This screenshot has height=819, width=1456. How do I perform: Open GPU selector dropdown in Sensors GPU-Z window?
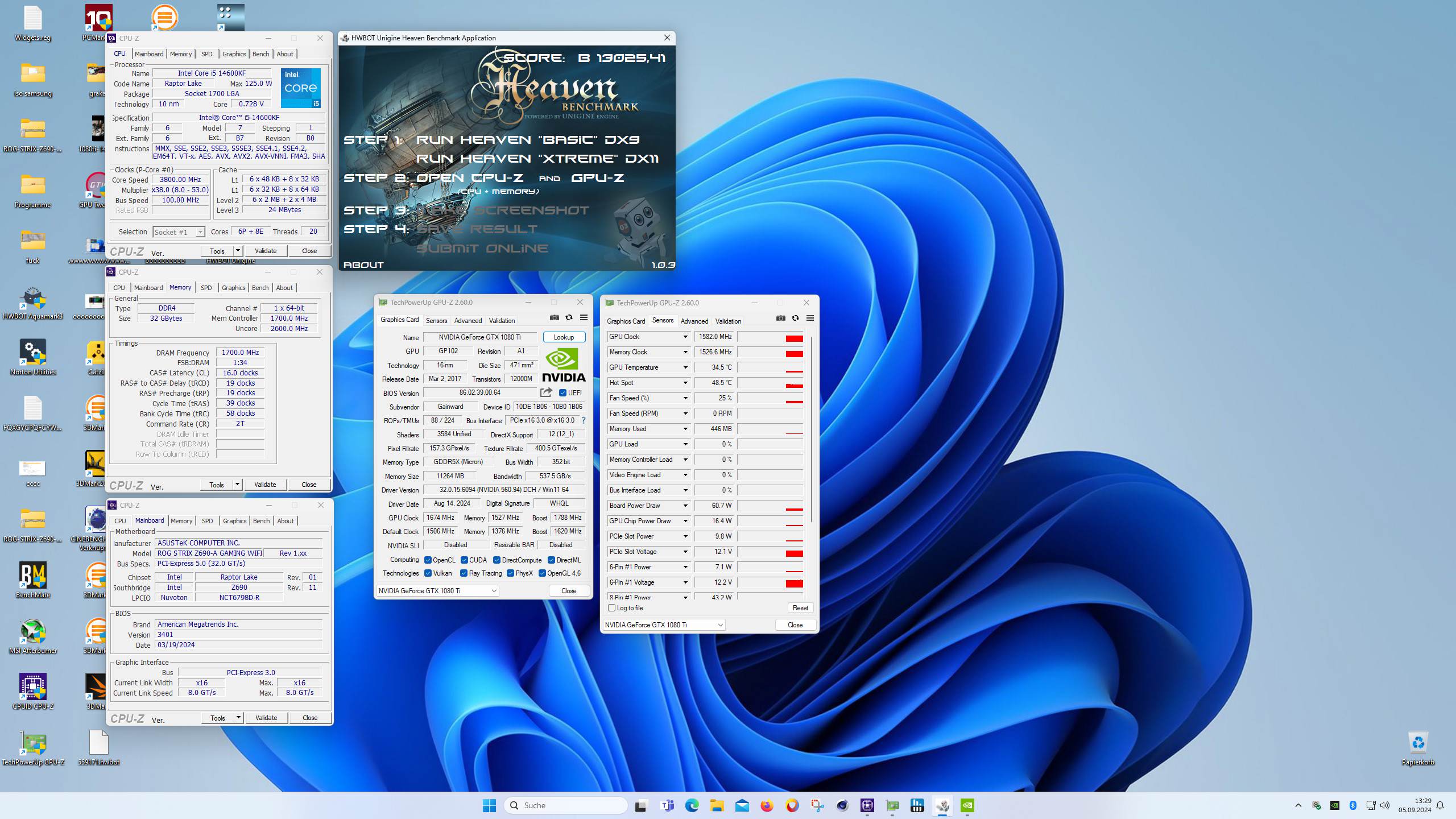(664, 625)
